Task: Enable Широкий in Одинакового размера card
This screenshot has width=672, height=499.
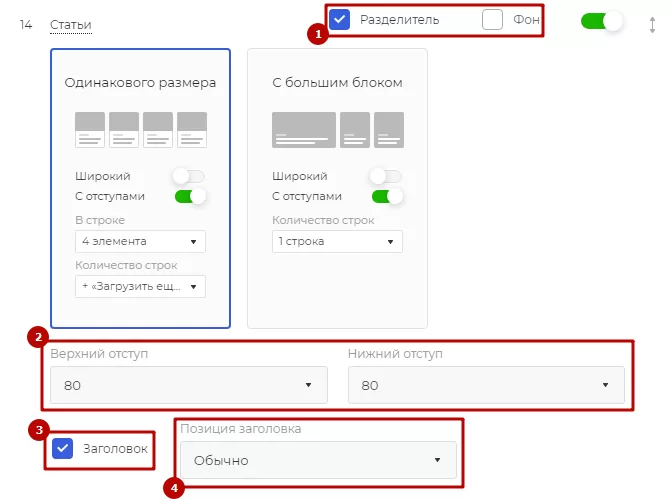Action: pos(189,176)
